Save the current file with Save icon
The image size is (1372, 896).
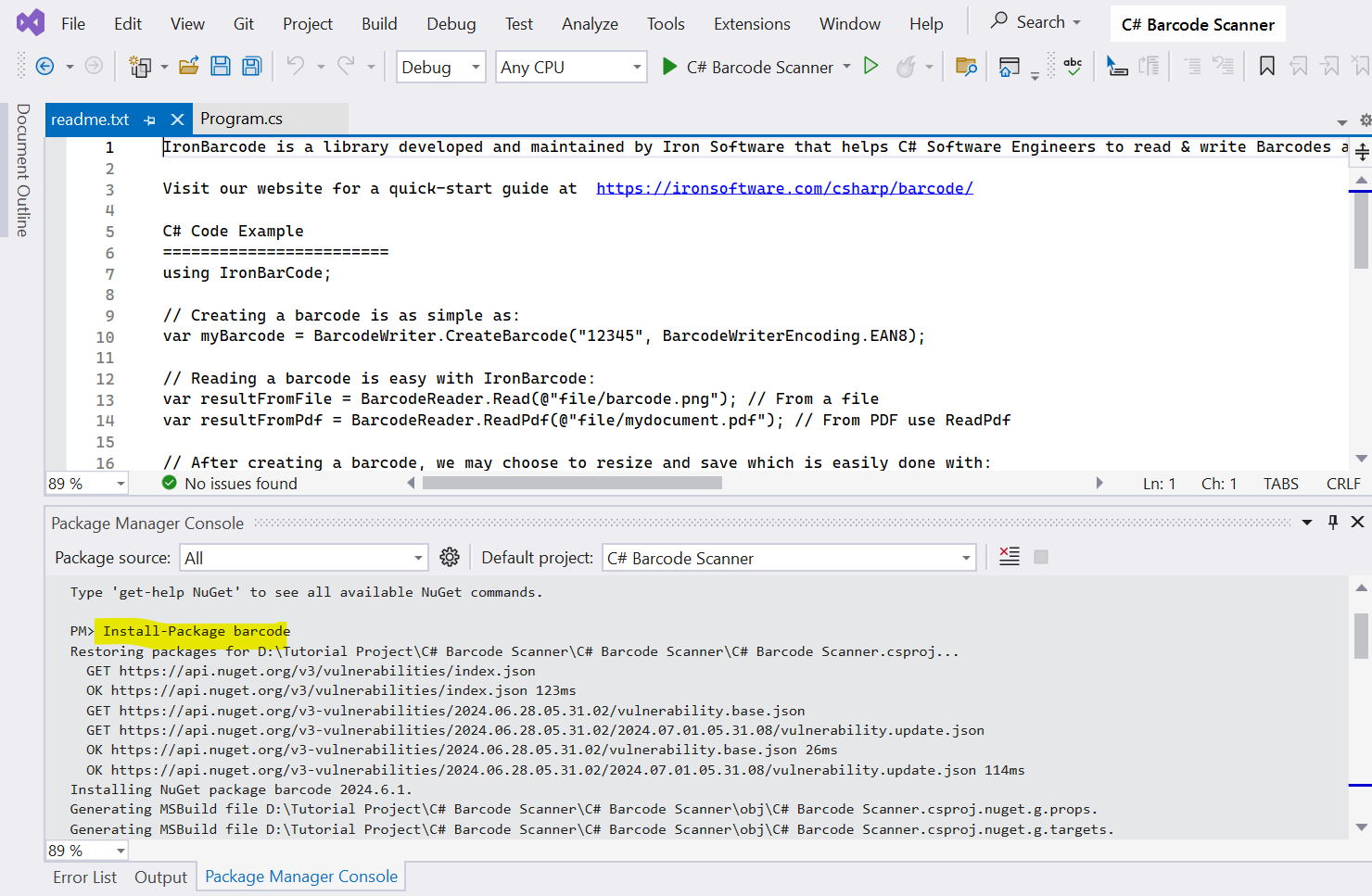(x=221, y=66)
